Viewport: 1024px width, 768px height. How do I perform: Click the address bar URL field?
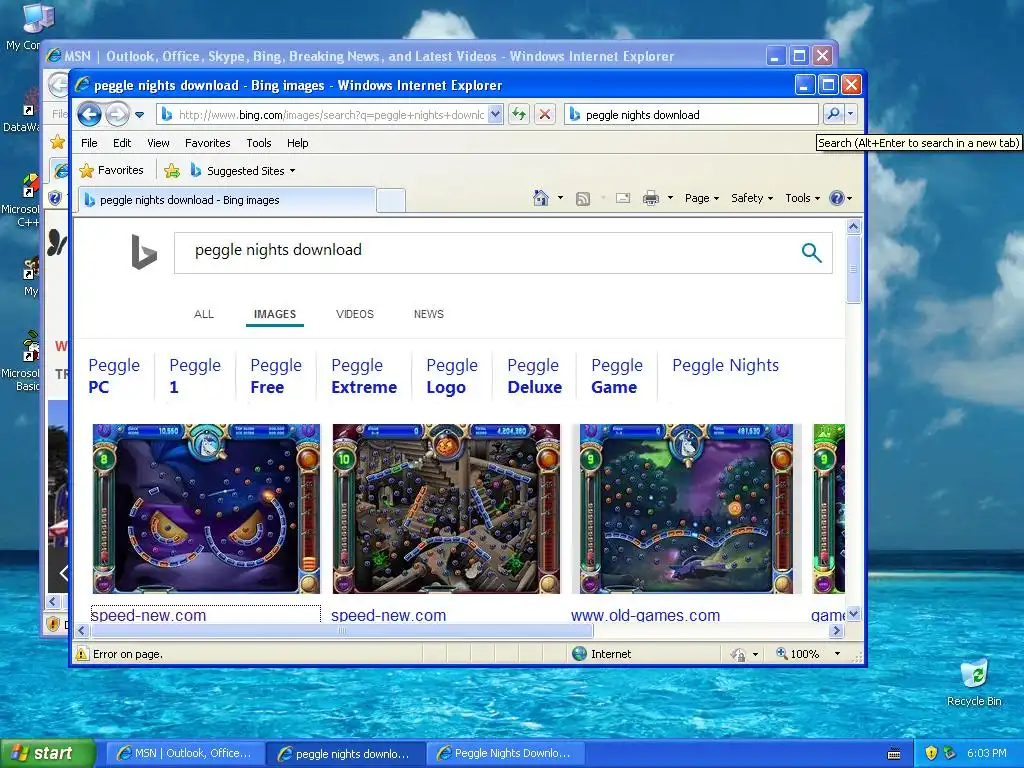pos(323,115)
